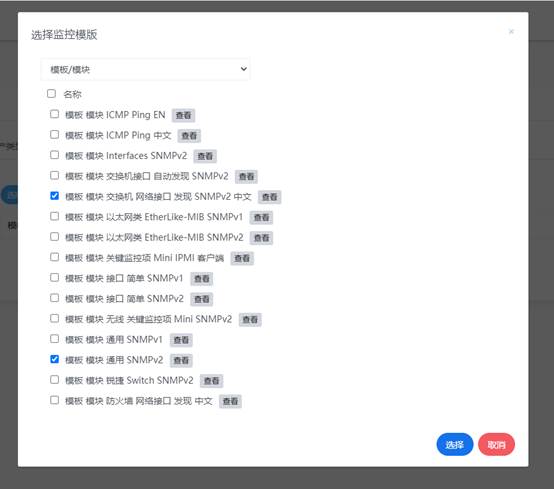The width and height of the screenshot is (554, 489).
Task: Click 查看 next to Interfaces SNMPv2
Action: [205, 156]
